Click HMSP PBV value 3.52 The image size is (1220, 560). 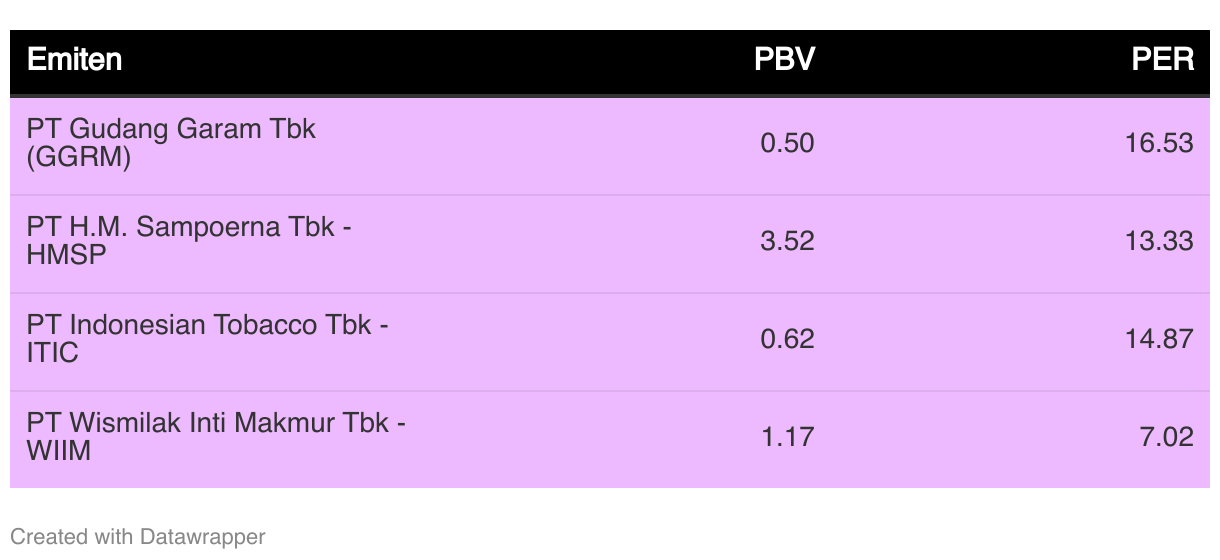click(x=787, y=241)
